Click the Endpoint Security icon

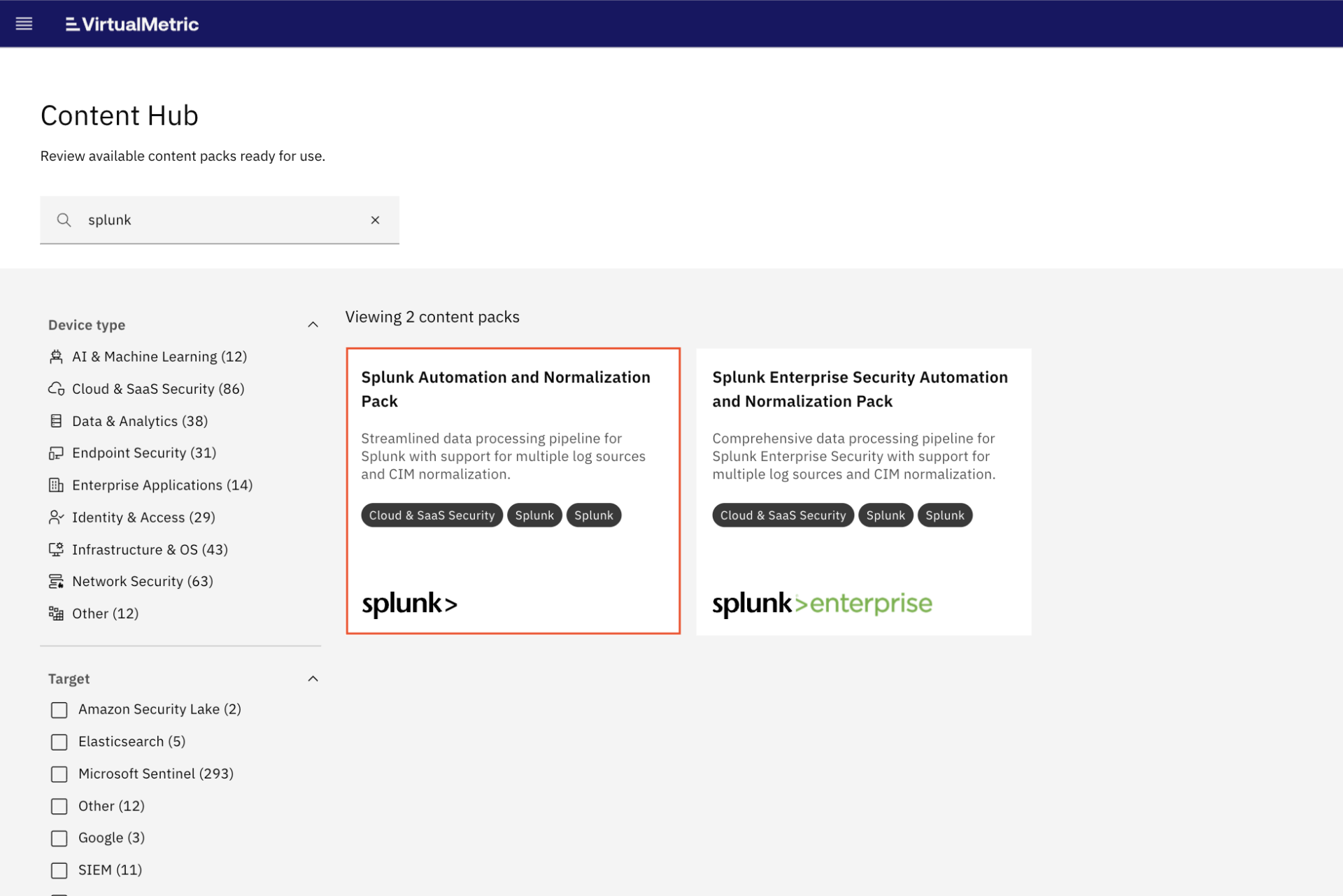(x=56, y=453)
